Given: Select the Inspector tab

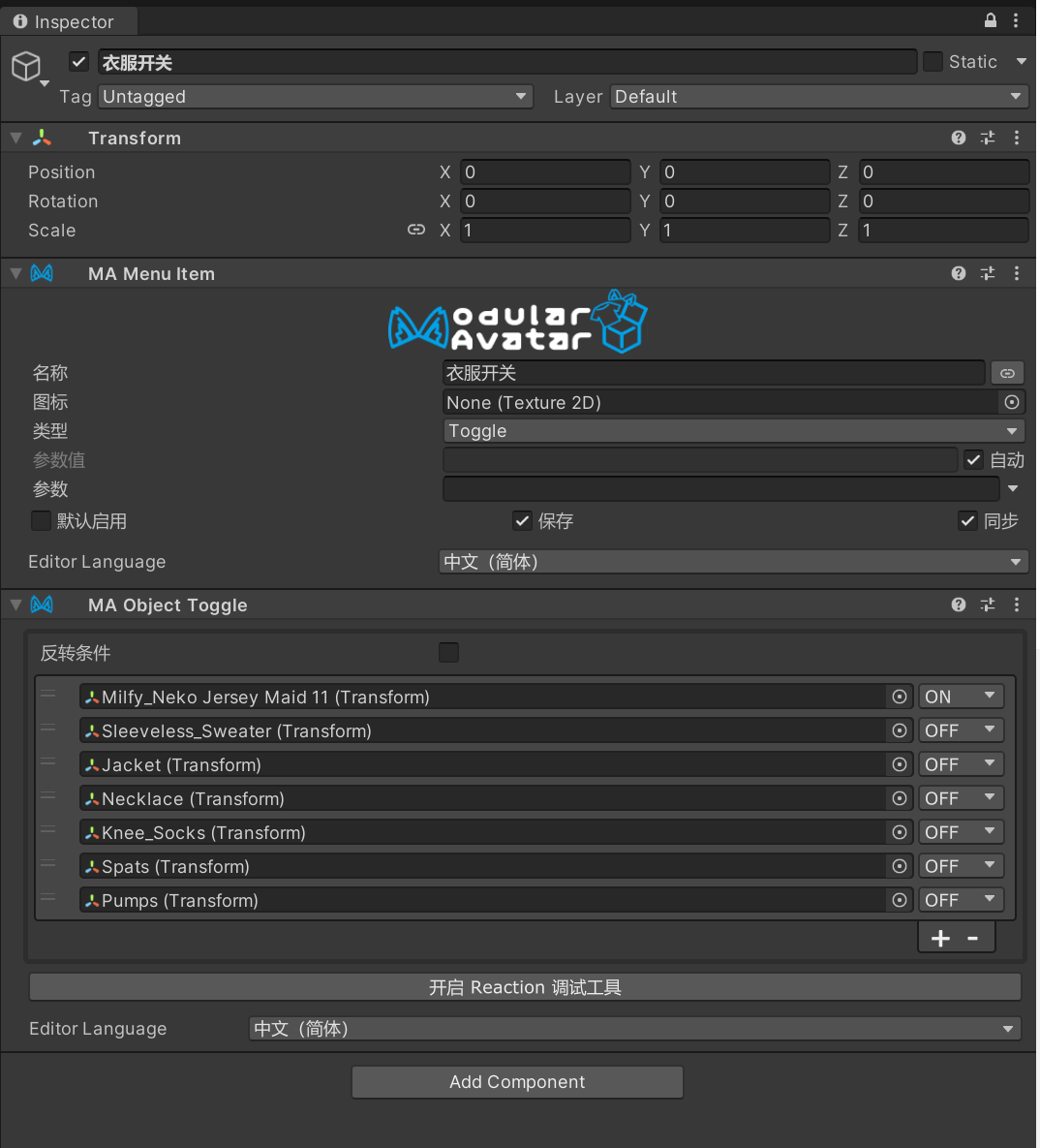Looking at the screenshot, I should (64, 21).
